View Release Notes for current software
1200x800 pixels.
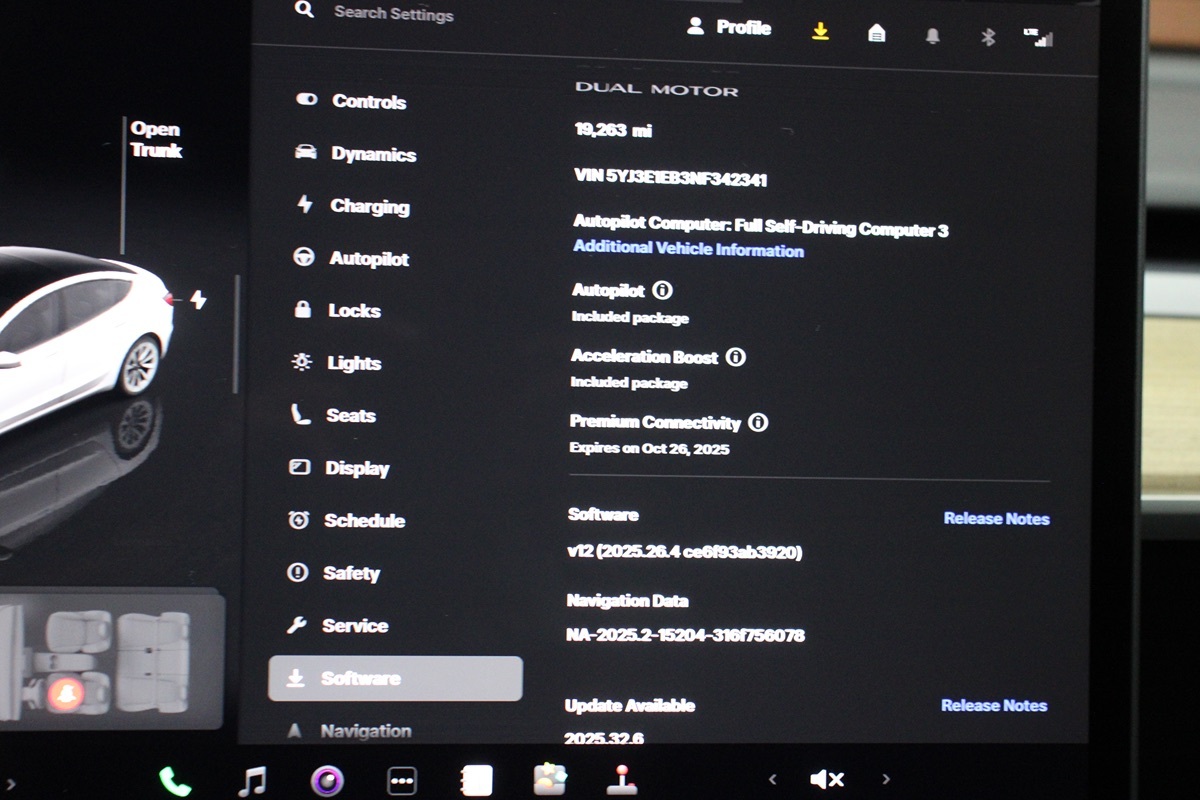tap(996, 518)
